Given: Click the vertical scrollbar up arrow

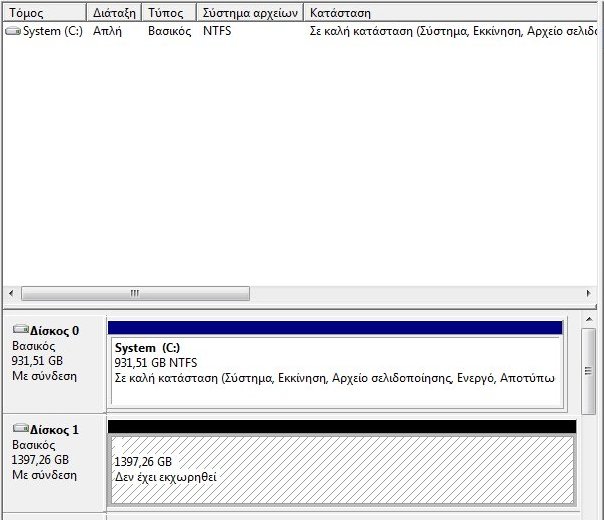Looking at the screenshot, I should click(x=589, y=319).
